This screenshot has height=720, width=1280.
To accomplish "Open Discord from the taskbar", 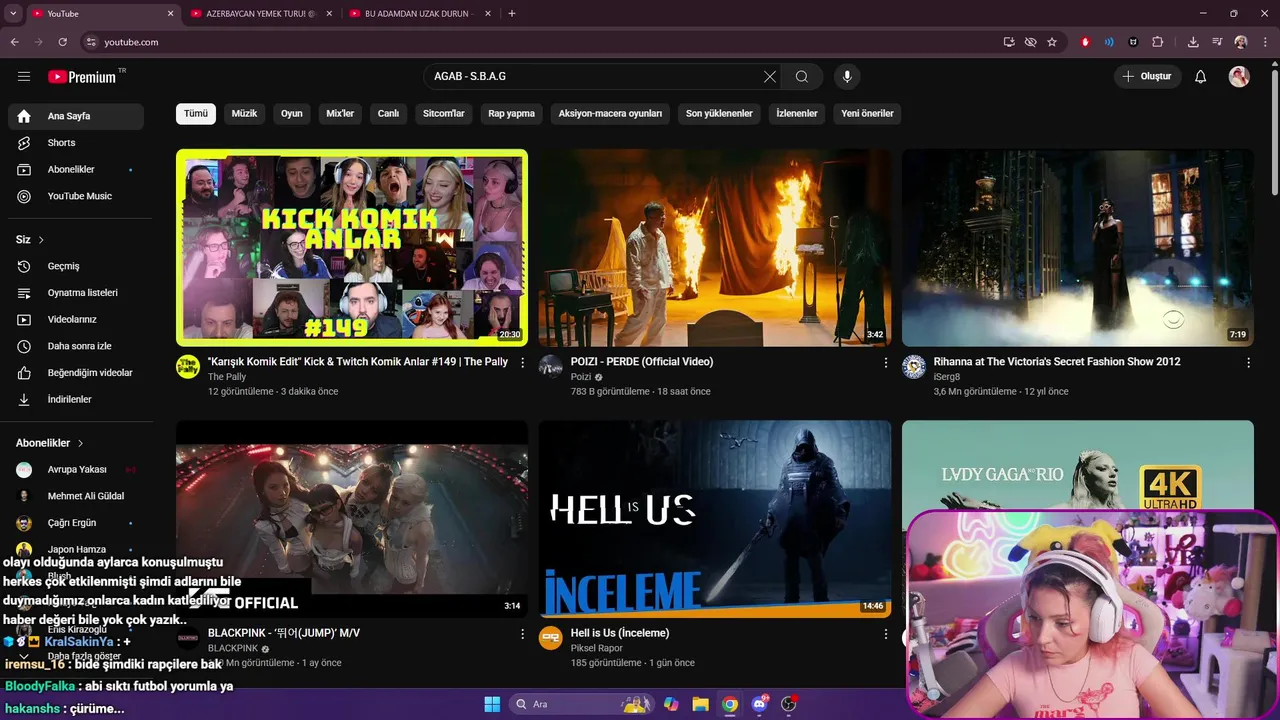I will (759, 704).
